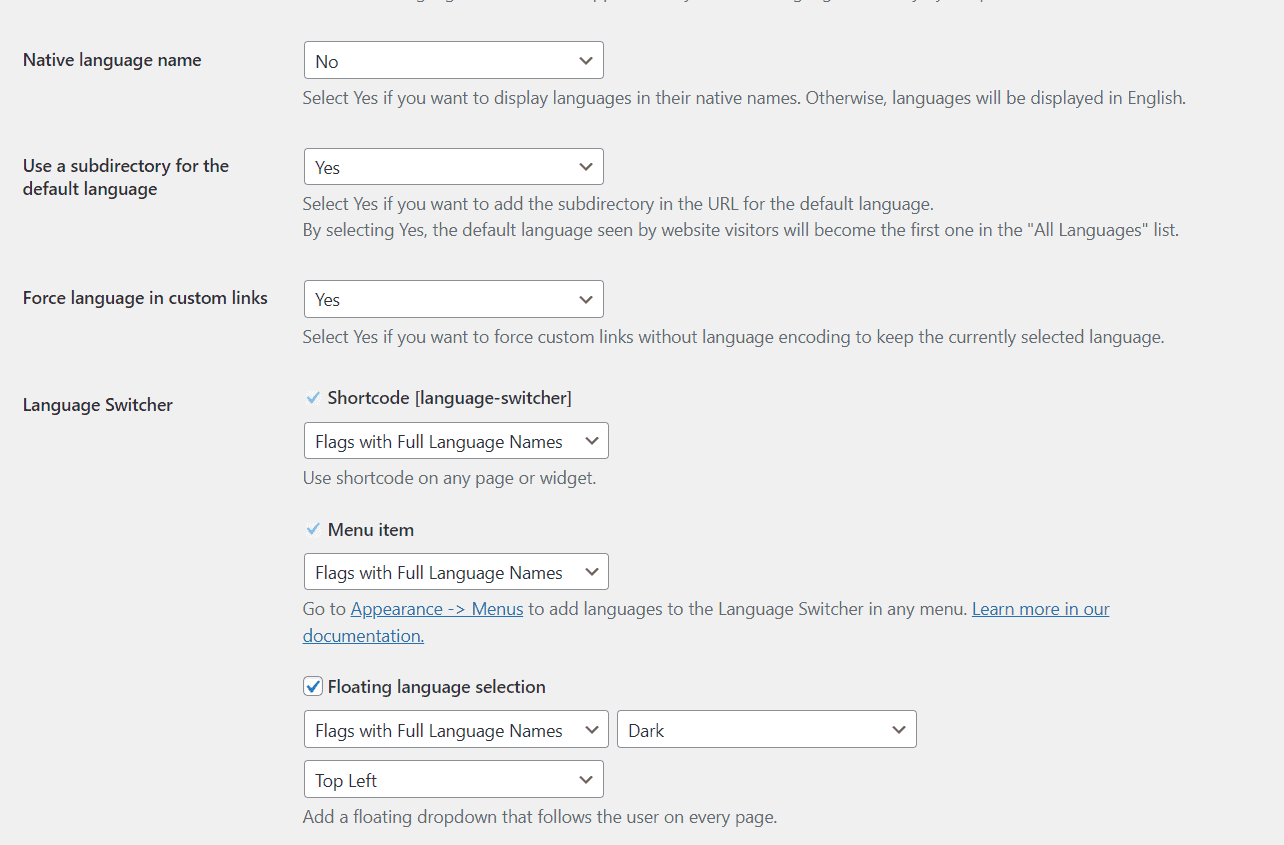Viewport: 1284px width, 845px height.
Task: Follow the Appearance -> Menus link
Action: point(437,609)
